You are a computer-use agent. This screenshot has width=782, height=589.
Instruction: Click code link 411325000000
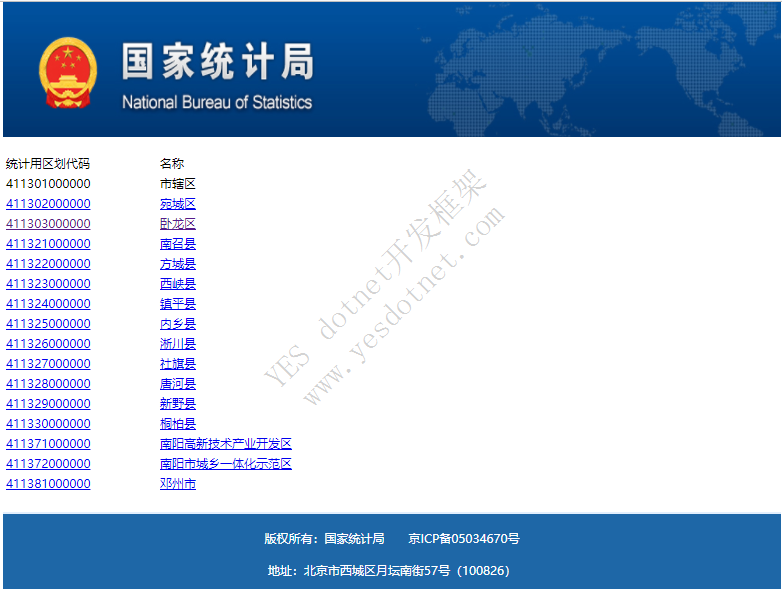48,324
